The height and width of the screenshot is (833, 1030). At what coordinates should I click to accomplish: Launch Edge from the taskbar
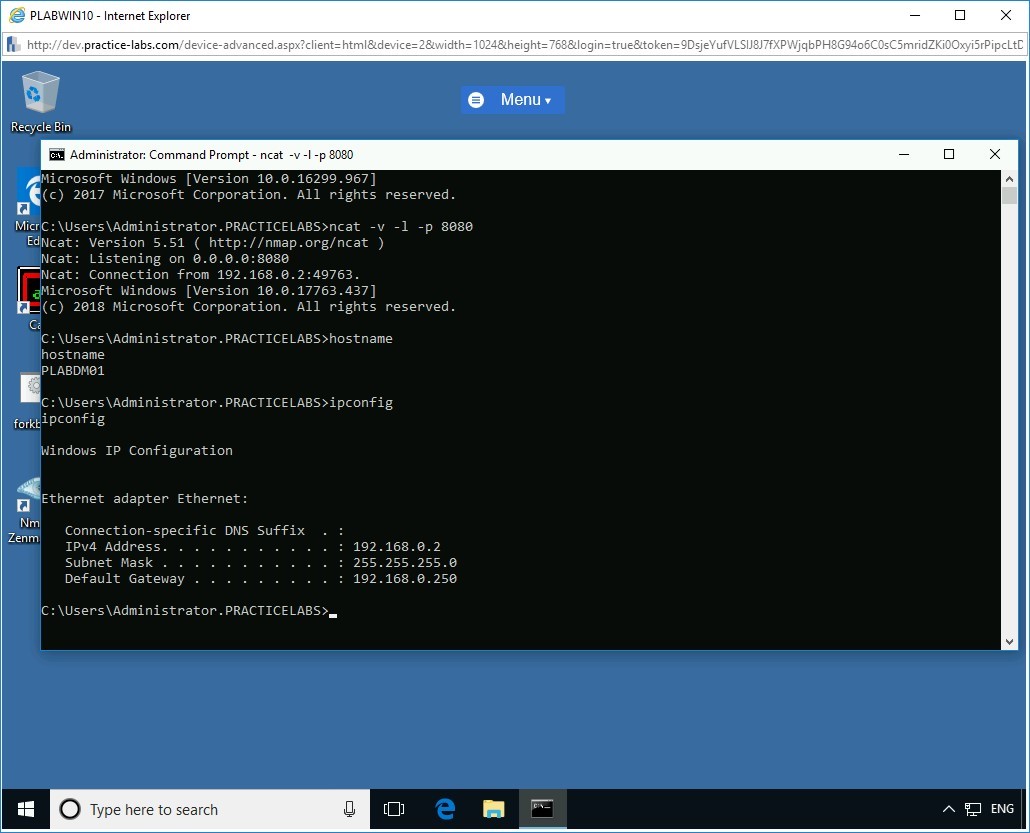(444, 809)
